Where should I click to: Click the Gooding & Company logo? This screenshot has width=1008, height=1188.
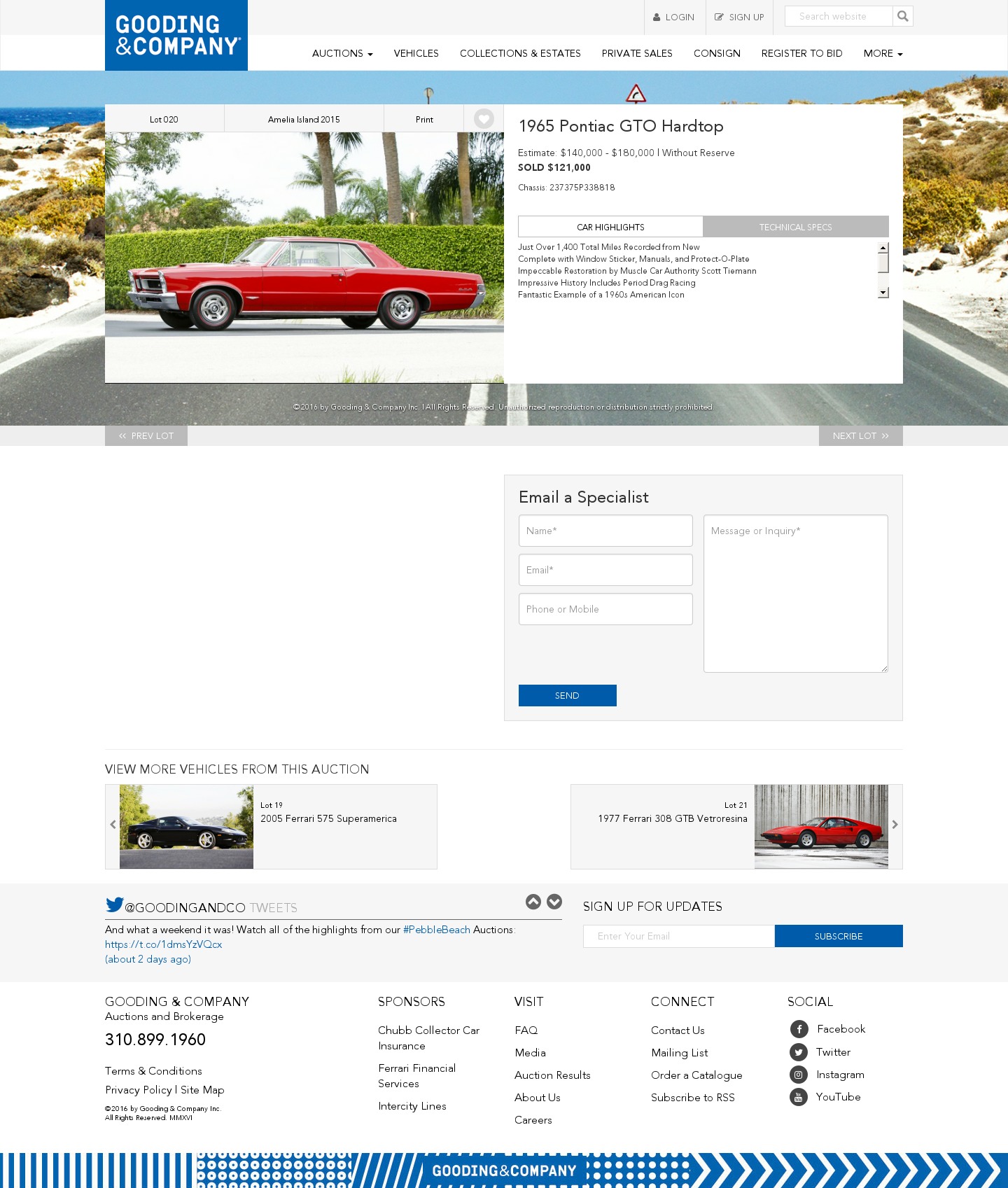click(176, 35)
